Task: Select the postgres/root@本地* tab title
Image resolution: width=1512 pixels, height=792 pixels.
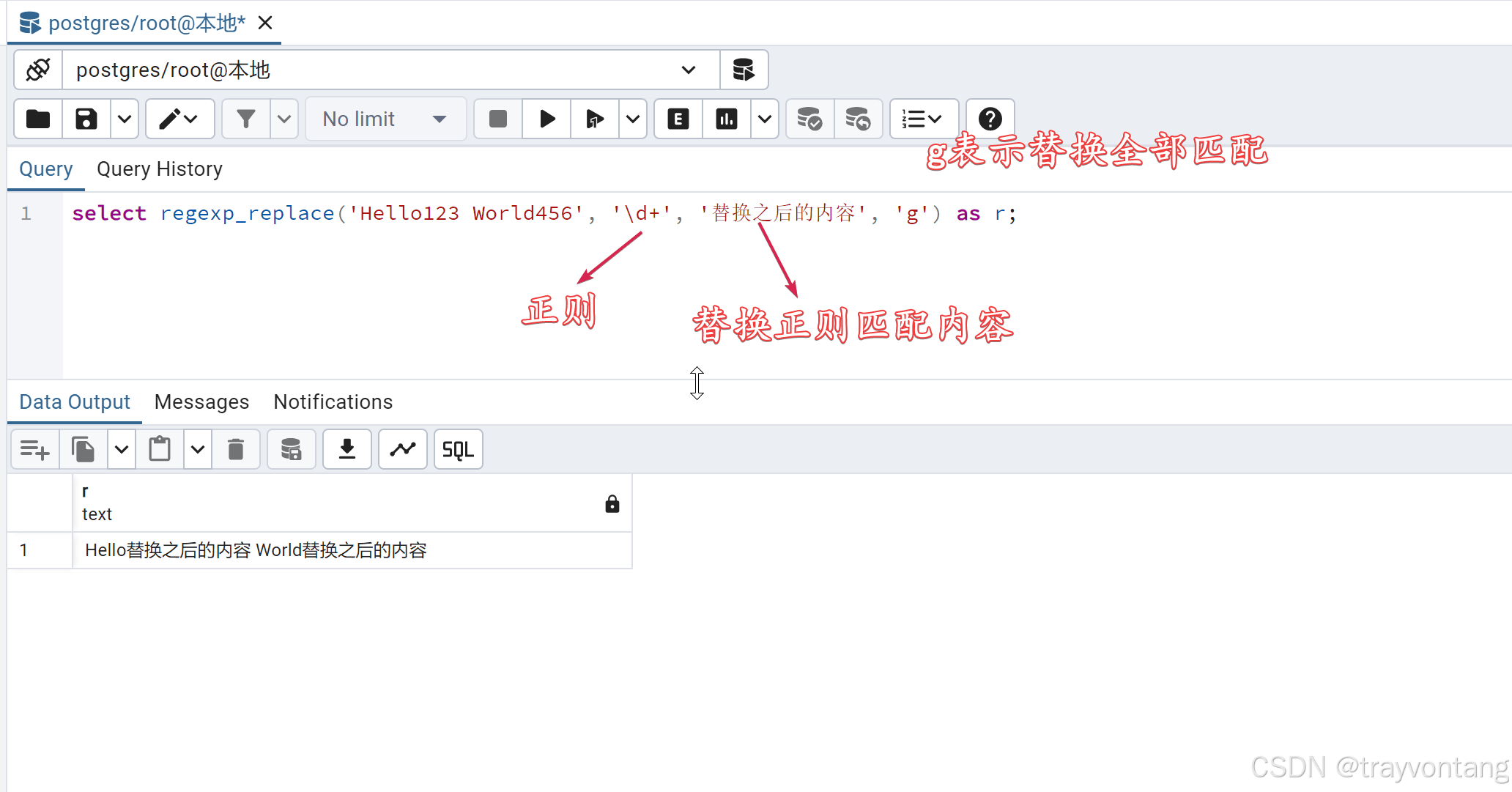Action: (147, 23)
